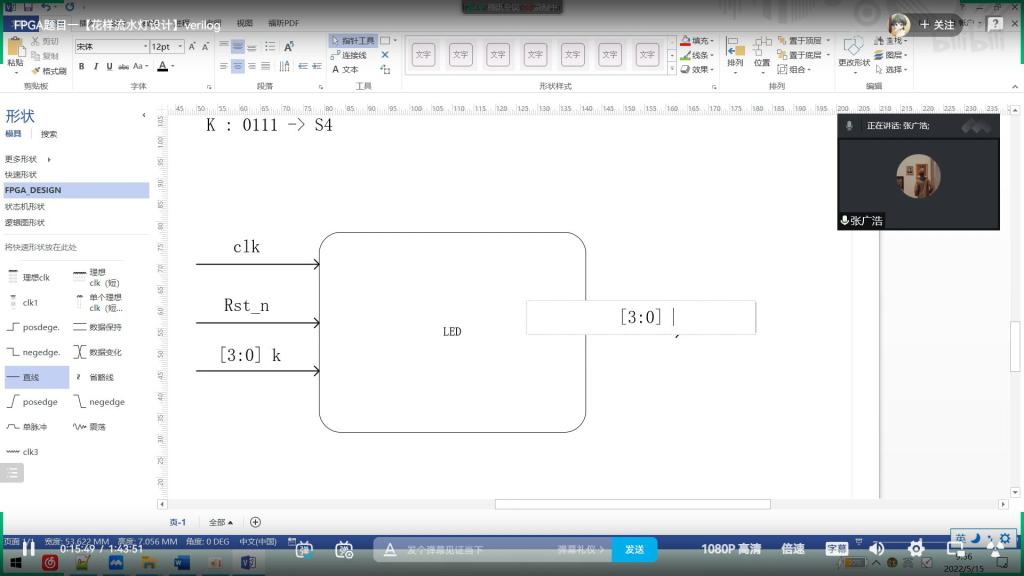Click the Send danmaku button
1024x576 pixels.
pos(634,549)
